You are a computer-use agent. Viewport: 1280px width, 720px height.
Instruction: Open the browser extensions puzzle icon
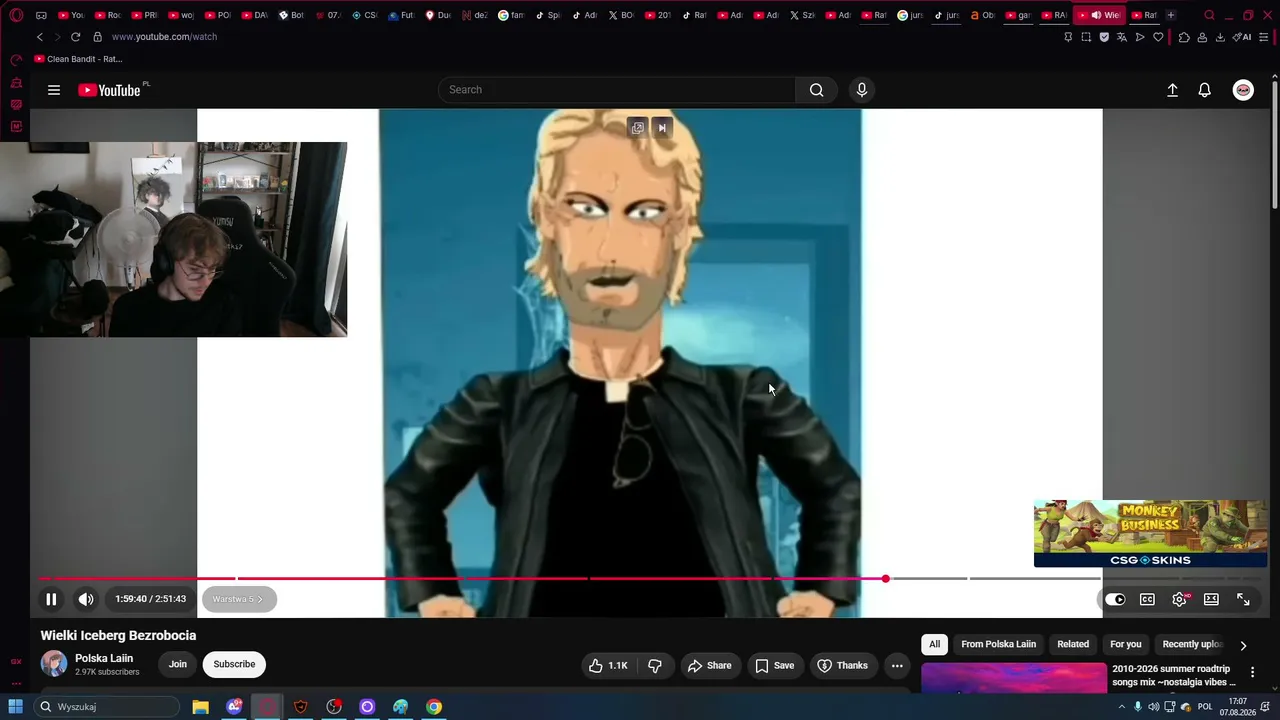click(x=1184, y=37)
